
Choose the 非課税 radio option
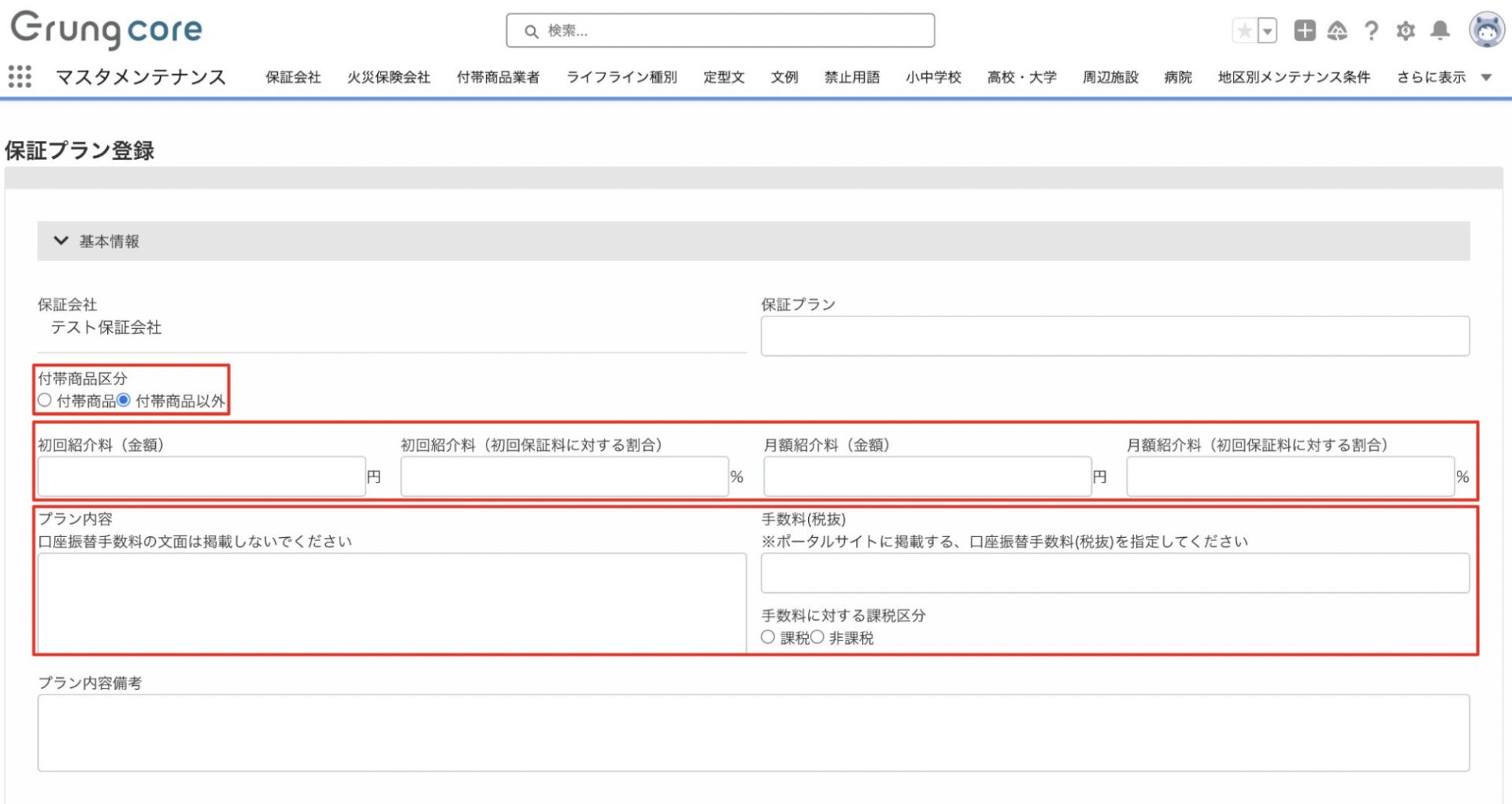pyautogui.click(x=817, y=637)
